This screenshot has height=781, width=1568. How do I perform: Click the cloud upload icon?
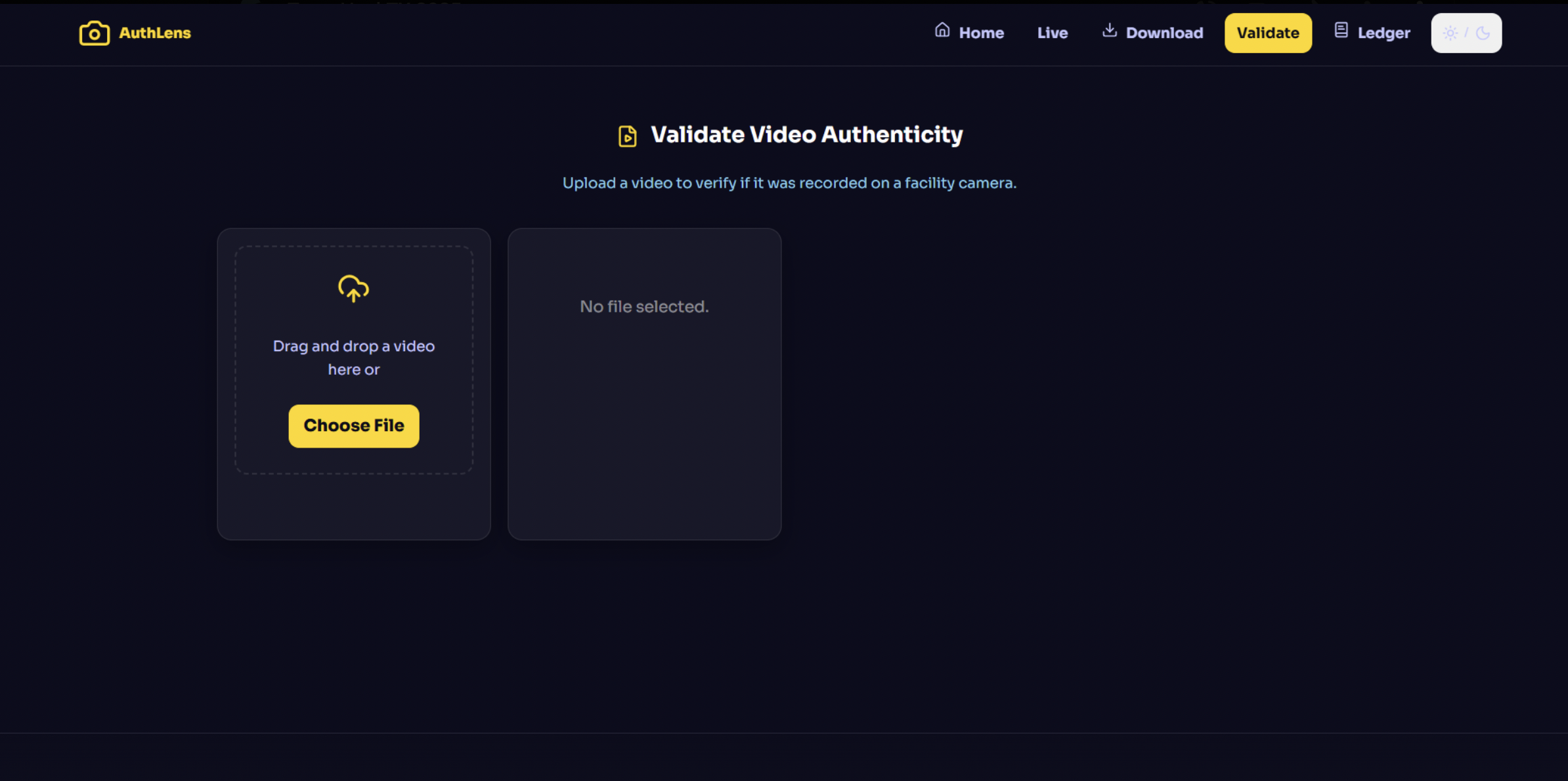click(353, 288)
